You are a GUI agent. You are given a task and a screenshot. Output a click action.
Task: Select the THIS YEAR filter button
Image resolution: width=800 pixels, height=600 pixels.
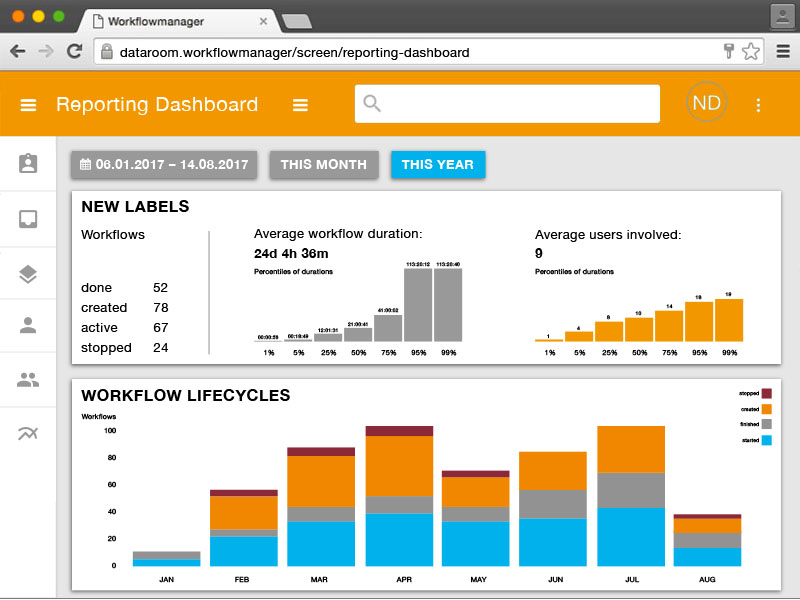[438, 165]
